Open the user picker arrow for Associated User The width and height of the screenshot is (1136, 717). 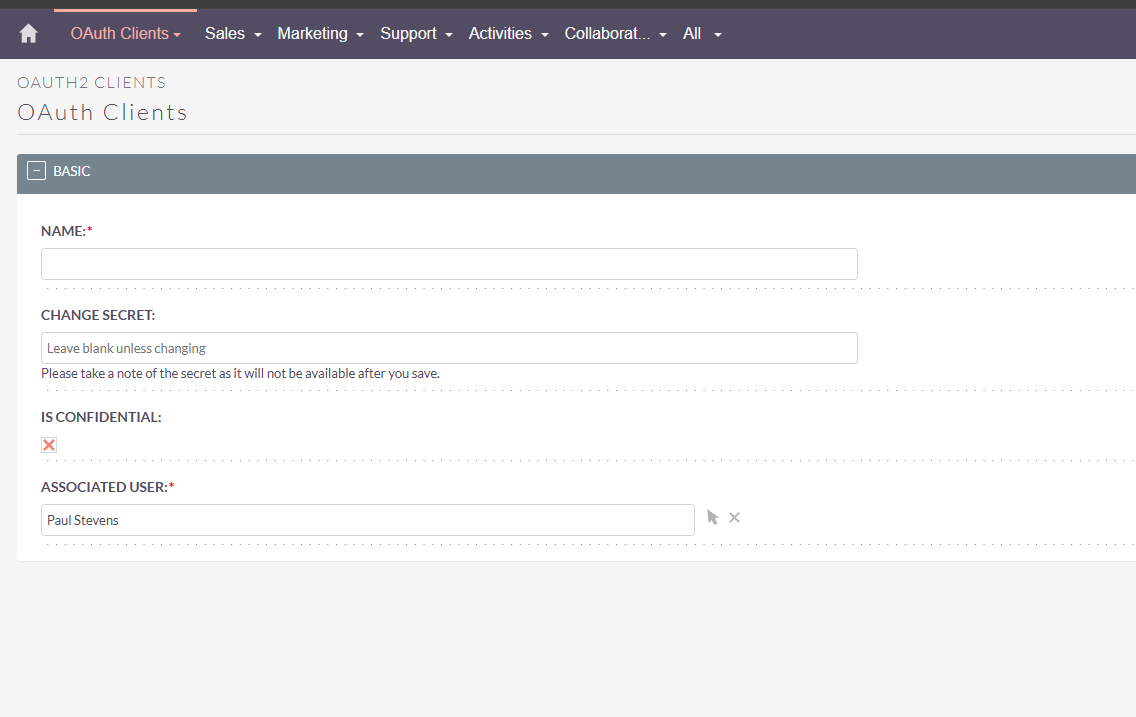coord(712,517)
